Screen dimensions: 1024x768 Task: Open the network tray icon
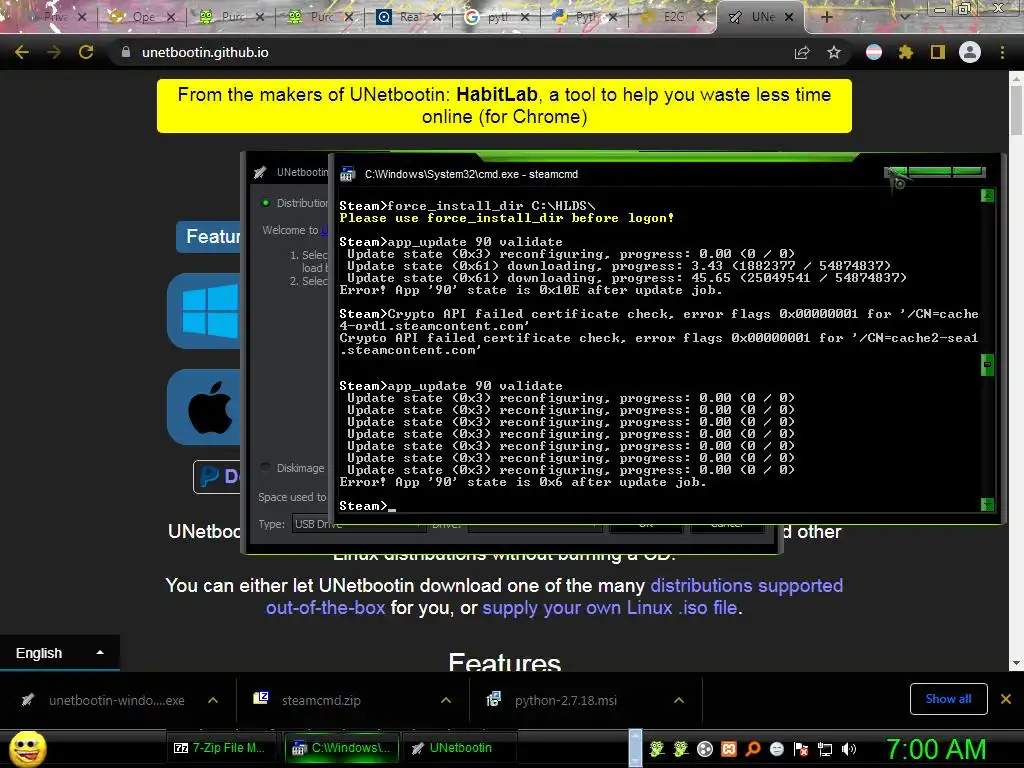coord(825,749)
